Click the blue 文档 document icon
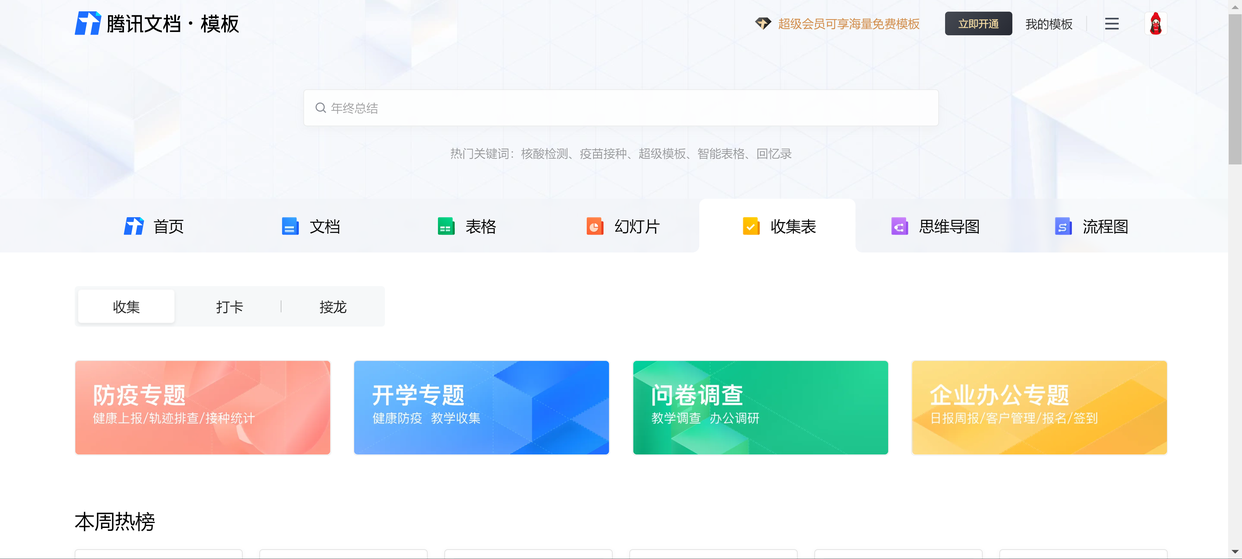The image size is (1242, 559). pyautogui.click(x=290, y=227)
